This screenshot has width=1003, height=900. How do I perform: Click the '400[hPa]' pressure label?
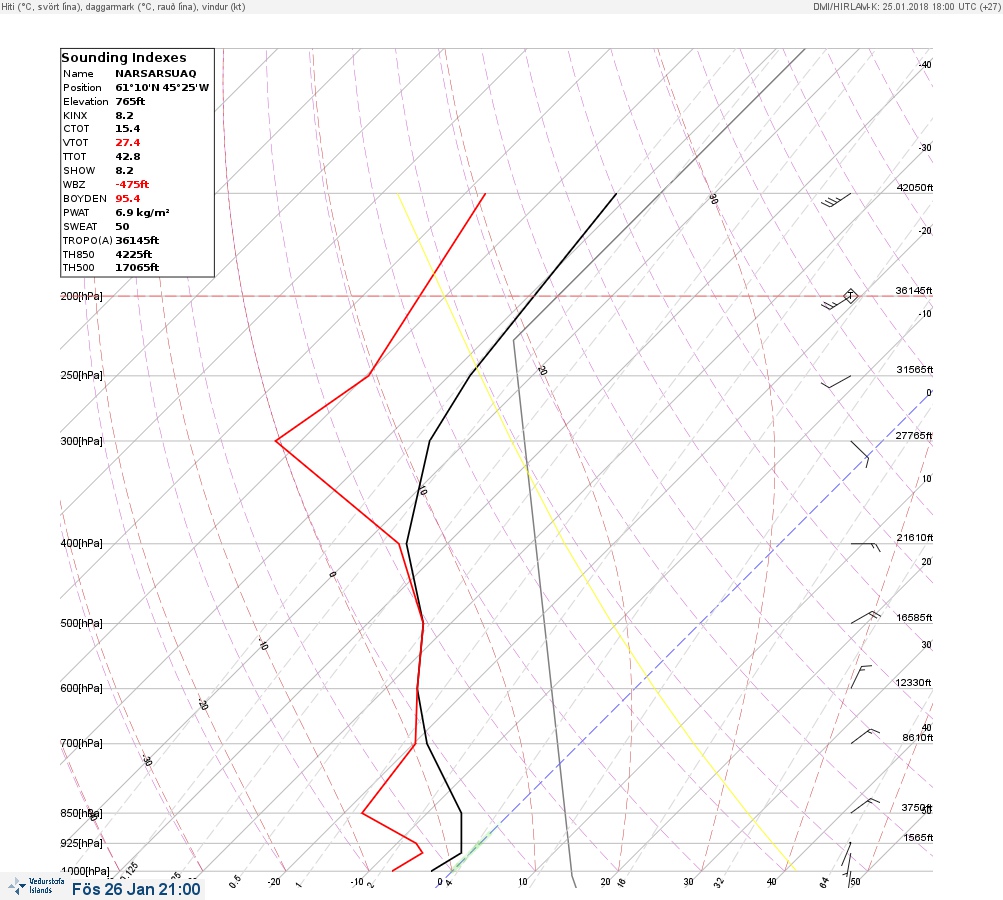[x=81, y=543]
